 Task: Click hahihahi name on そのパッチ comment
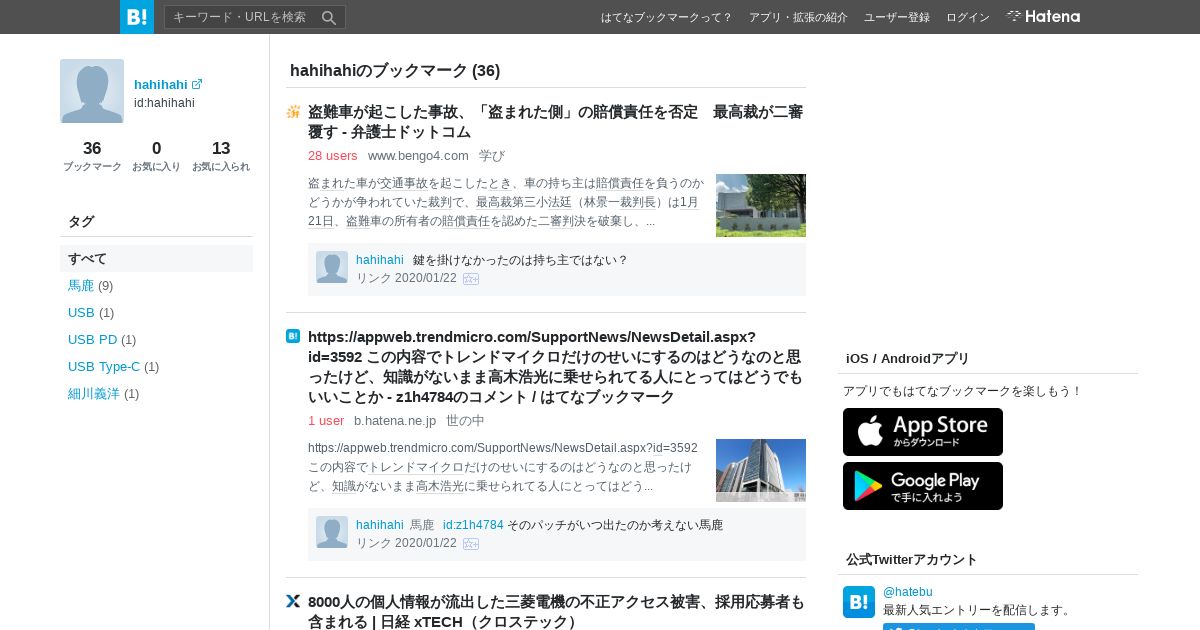click(x=380, y=525)
